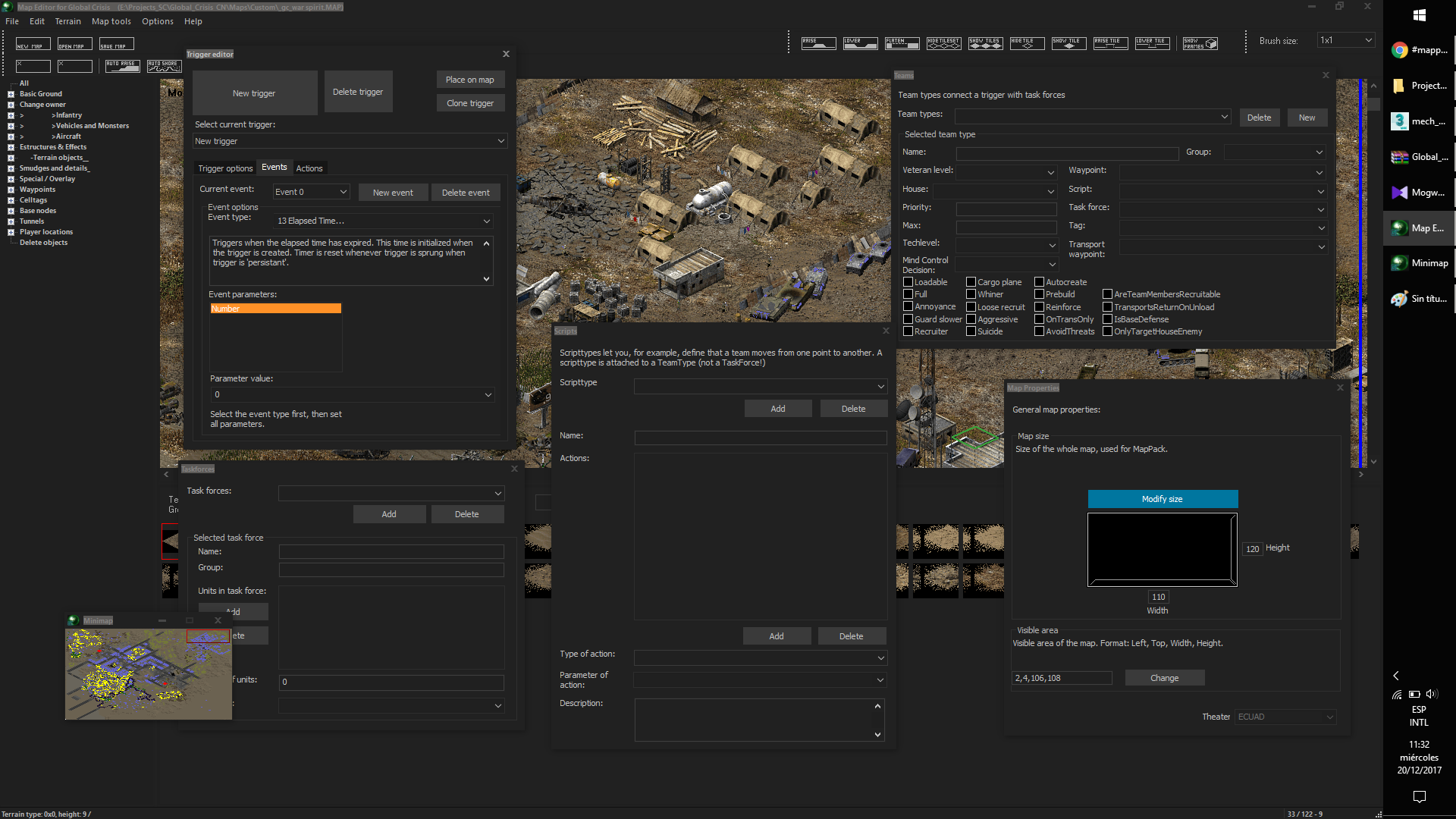Click the New Map toolbar icon
Screen dimensions: 1456x819
33,44
